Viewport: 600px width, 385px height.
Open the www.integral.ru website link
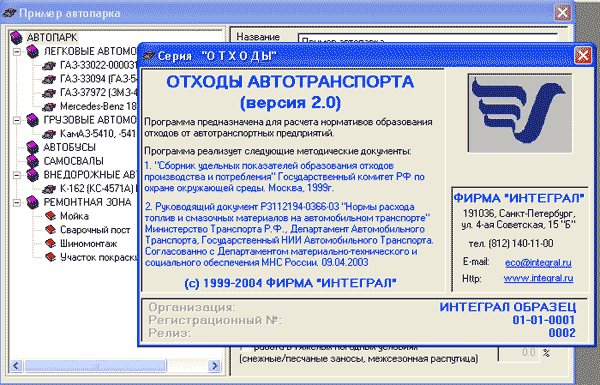tap(538, 278)
